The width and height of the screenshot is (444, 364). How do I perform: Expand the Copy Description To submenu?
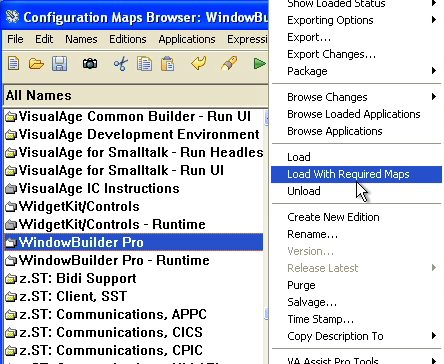[356, 336]
